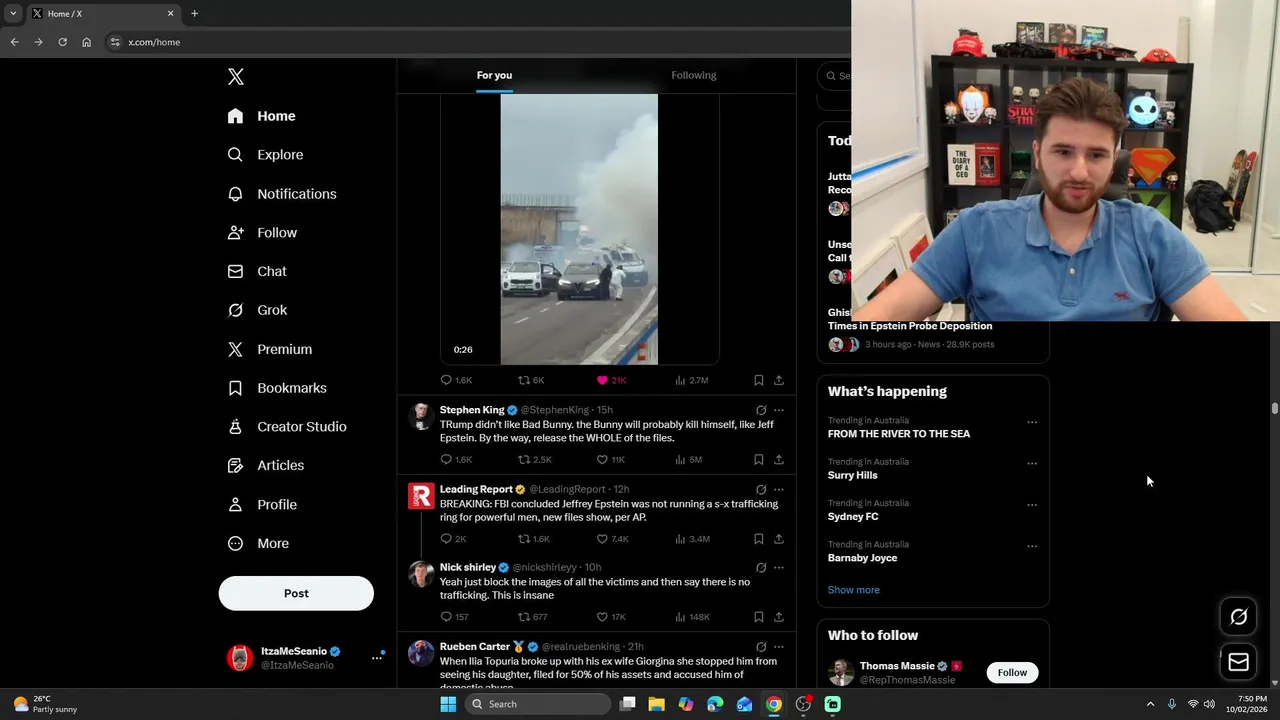Viewport: 1280px width, 720px height.
Task: Bookmark the video post
Action: click(758, 380)
